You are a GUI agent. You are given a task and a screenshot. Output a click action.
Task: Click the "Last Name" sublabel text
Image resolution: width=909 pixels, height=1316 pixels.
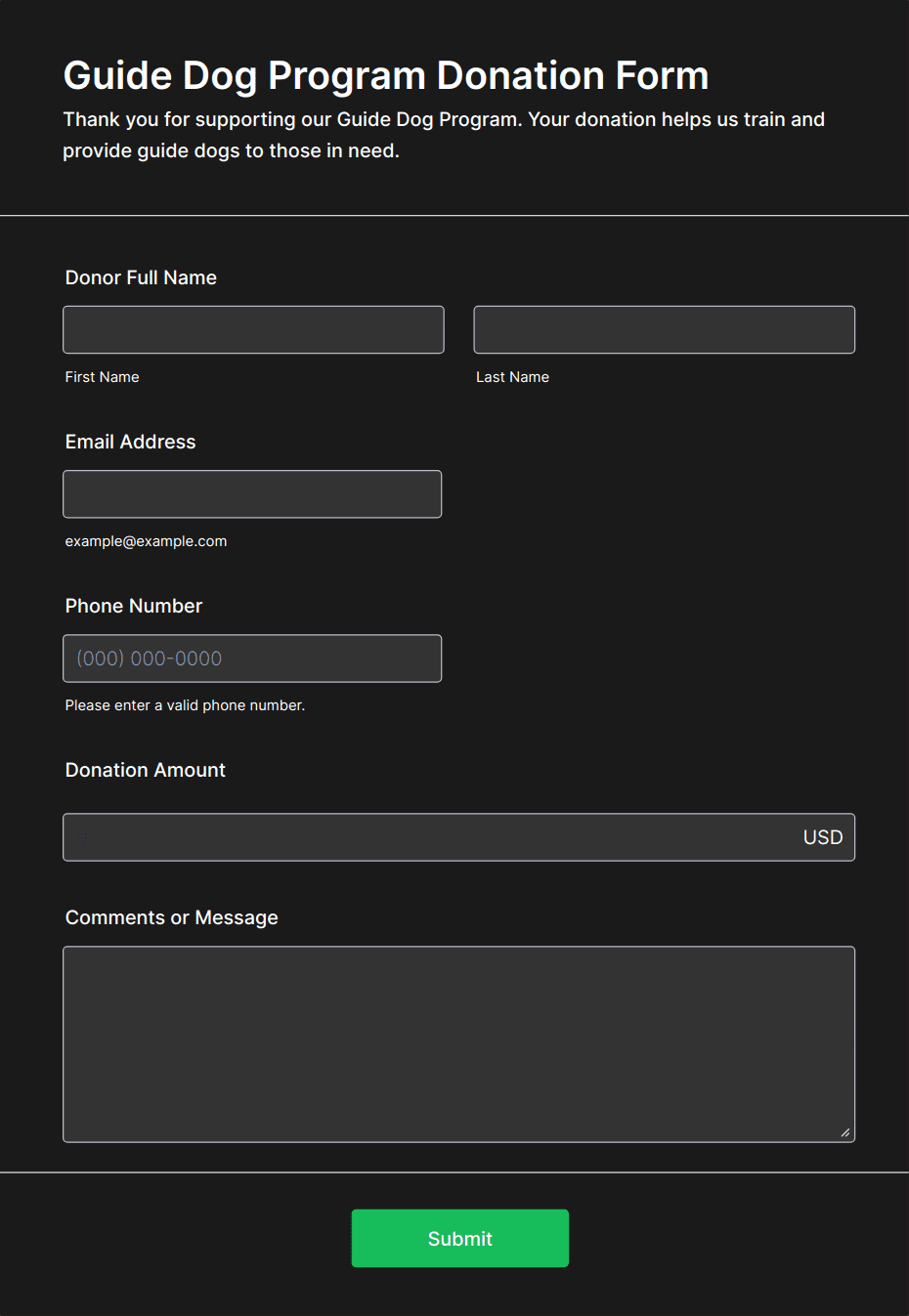pyautogui.click(x=512, y=377)
